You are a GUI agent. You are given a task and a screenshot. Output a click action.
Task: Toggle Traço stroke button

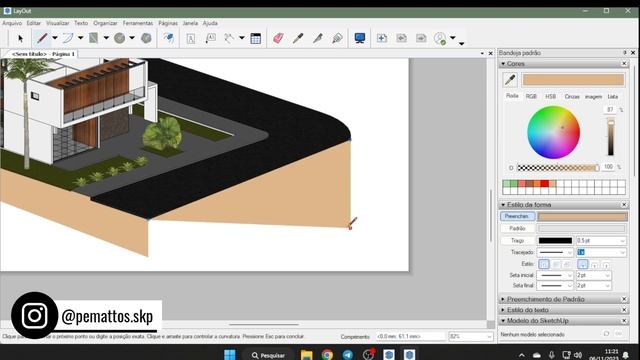point(517,241)
